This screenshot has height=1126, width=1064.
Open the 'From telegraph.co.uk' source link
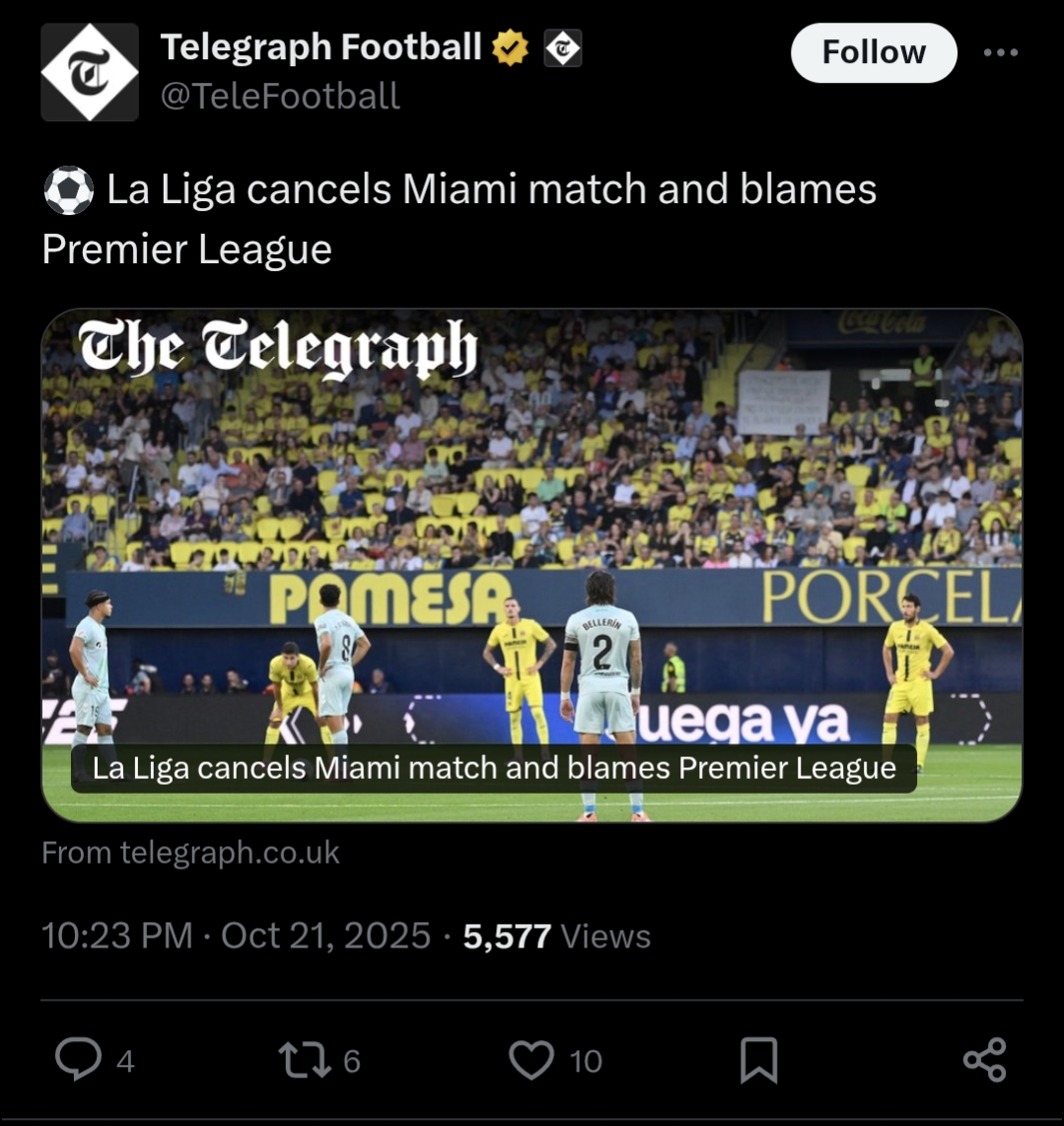(x=190, y=853)
